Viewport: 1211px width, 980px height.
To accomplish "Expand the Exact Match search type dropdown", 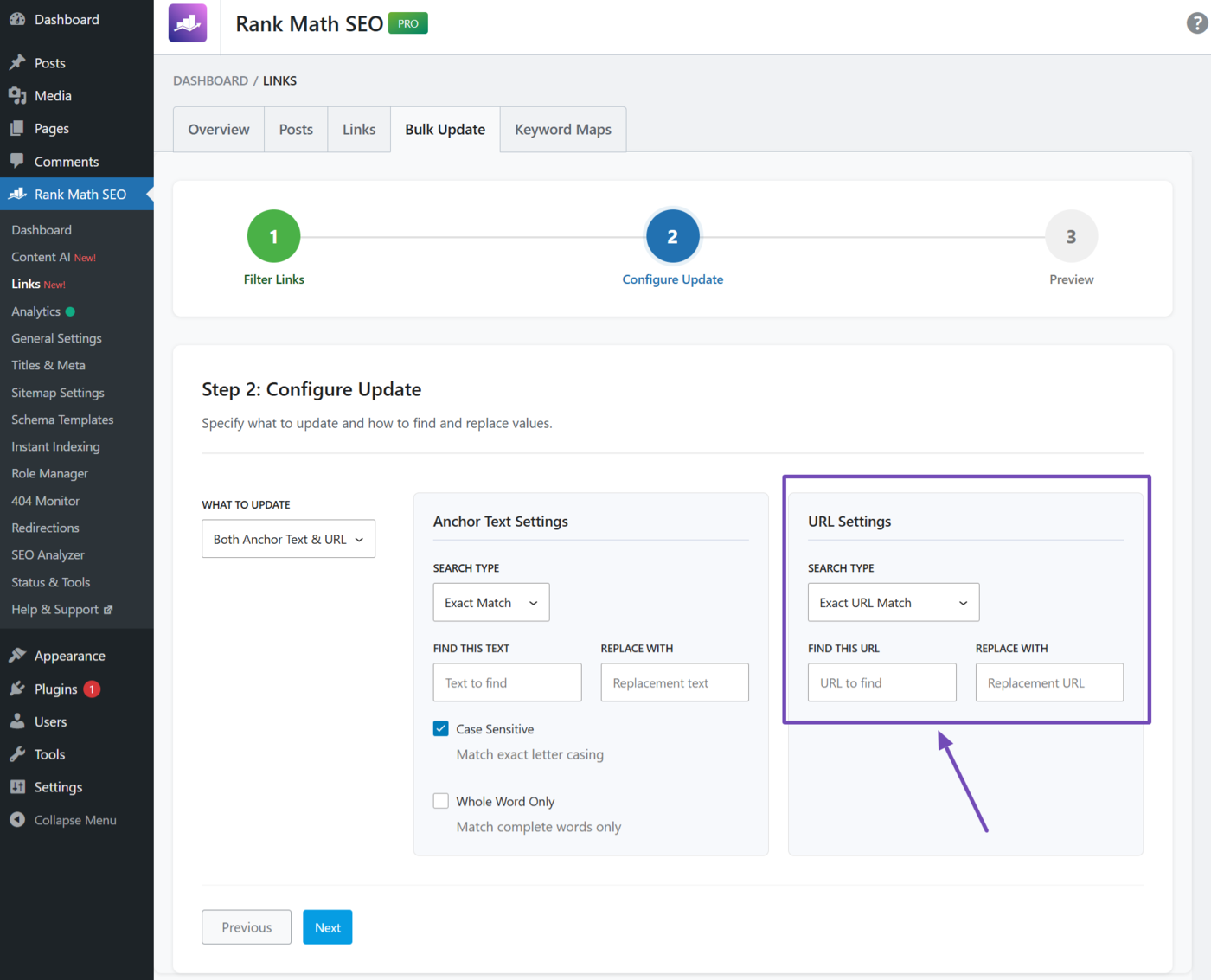I will (490, 602).
